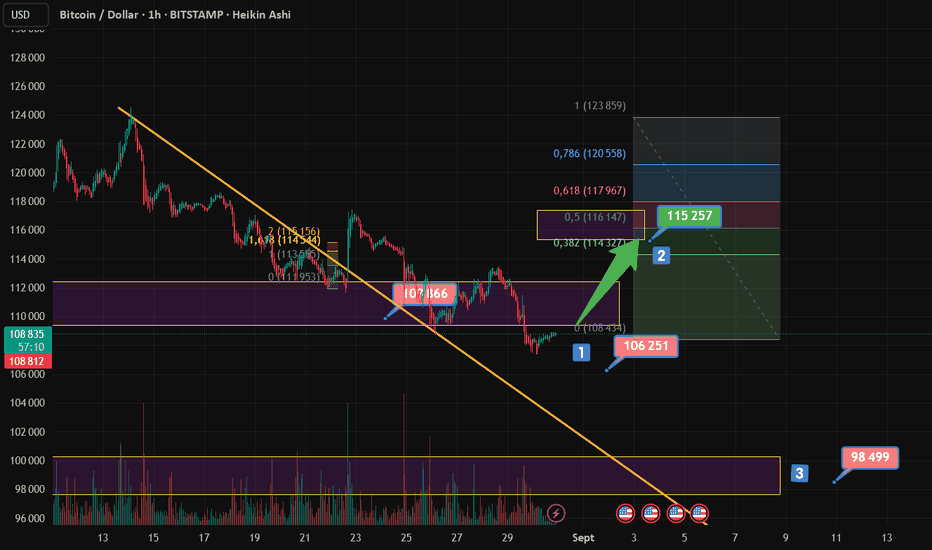Open the second US flag economic event

[x=650, y=513]
